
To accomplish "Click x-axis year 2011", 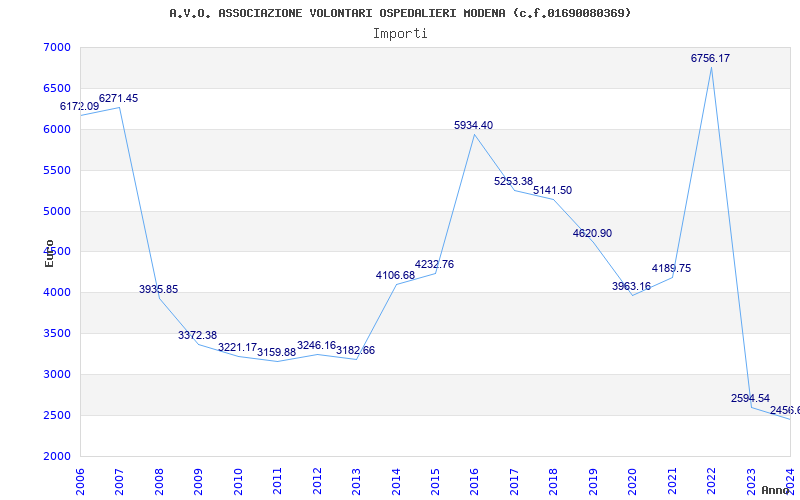I will (278, 482).
